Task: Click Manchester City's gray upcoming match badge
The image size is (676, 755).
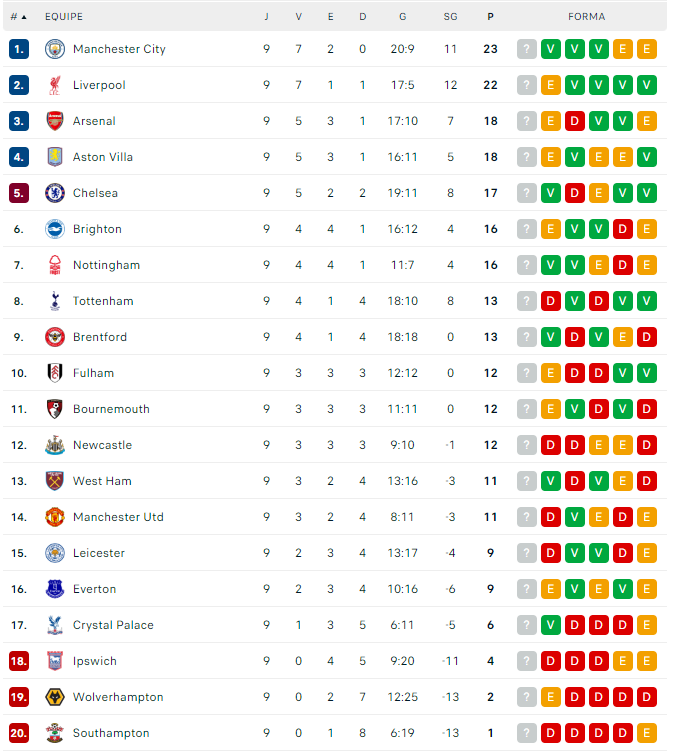Action: click(527, 49)
